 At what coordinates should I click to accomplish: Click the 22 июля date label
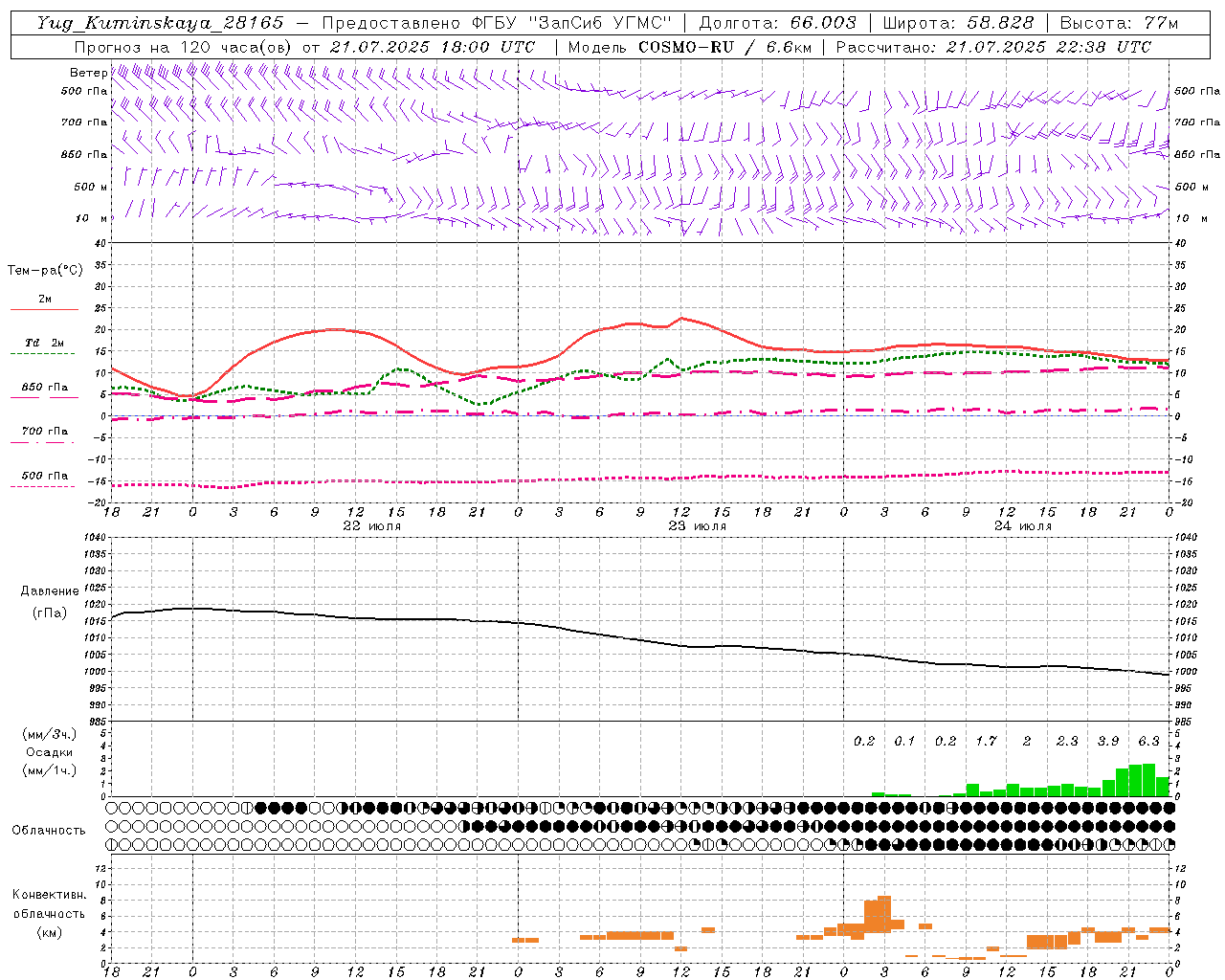tap(372, 526)
